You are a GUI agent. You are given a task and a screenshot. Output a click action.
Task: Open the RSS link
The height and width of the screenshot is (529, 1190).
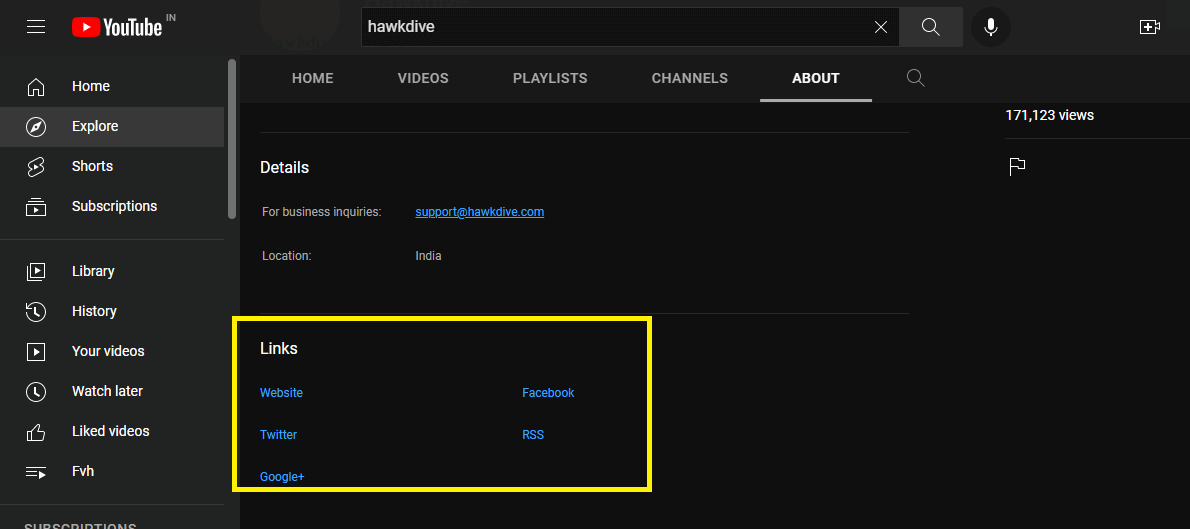(x=533, y=435)
